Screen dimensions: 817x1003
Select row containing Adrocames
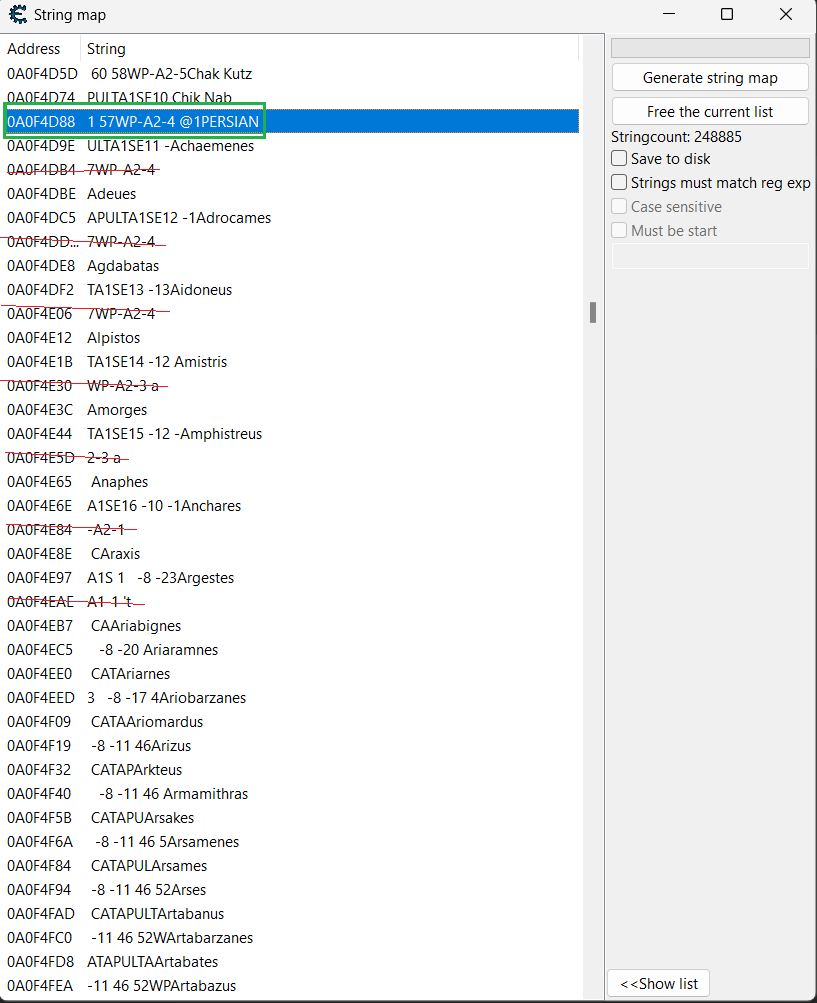coord(290,217)
